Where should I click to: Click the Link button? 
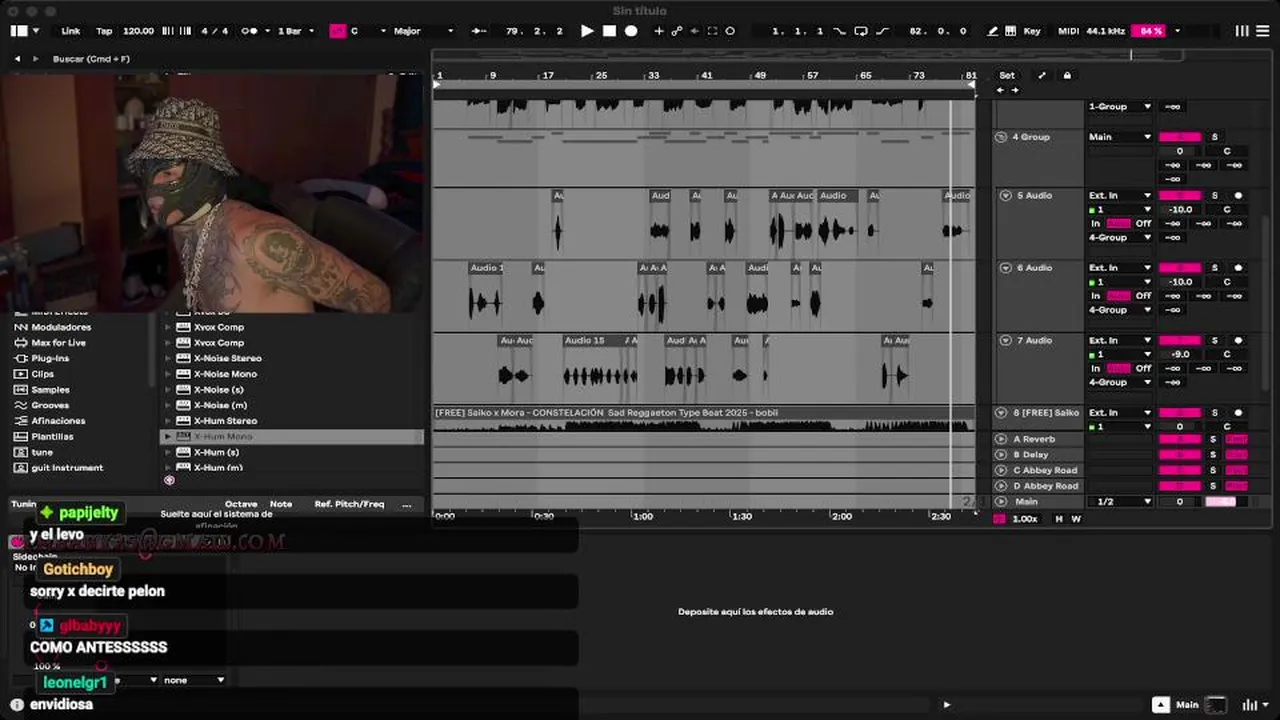click(x=70, y=31)
